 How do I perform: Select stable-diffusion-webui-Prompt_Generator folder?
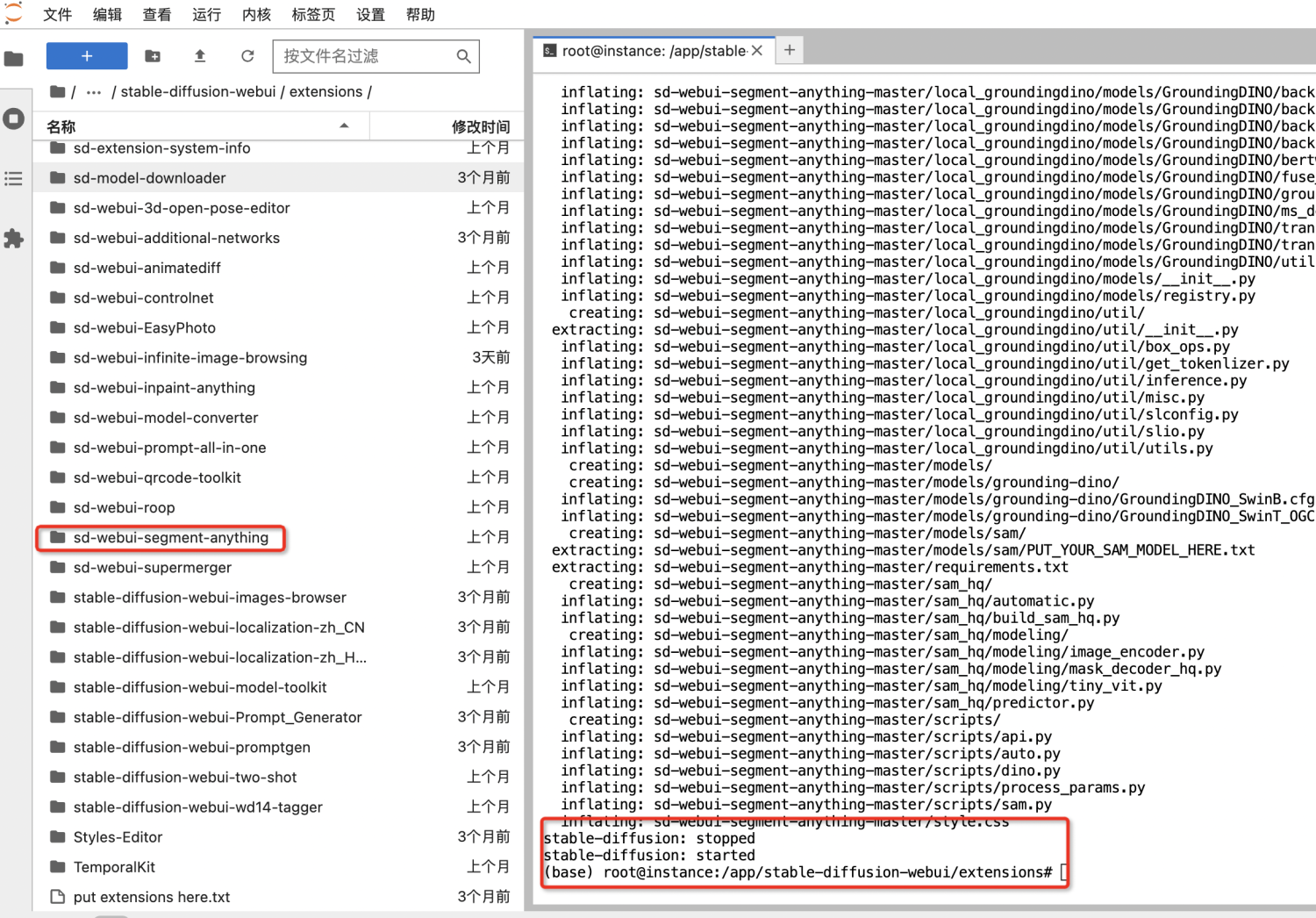click(x=280, y=717)
